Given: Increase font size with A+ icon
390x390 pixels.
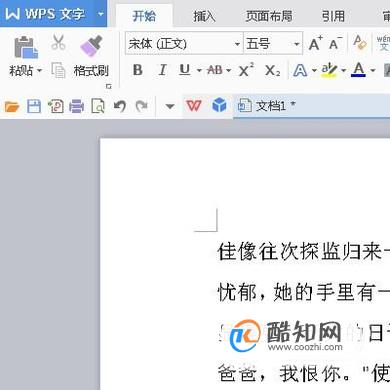Looking at the screenshot, I should (315, 43).
